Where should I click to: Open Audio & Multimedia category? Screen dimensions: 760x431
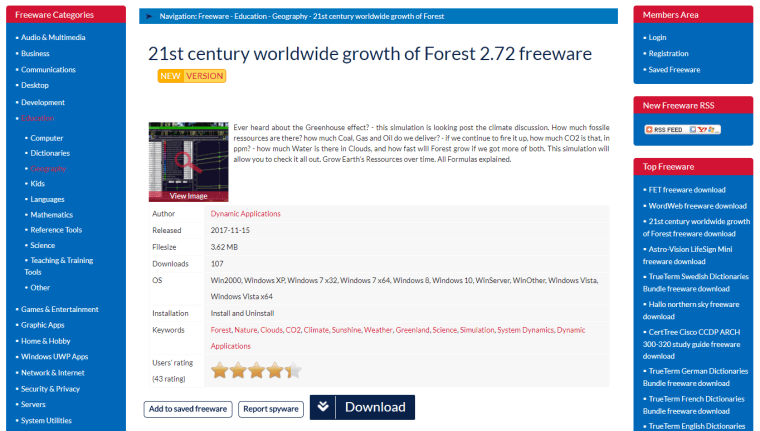[53, 37]
